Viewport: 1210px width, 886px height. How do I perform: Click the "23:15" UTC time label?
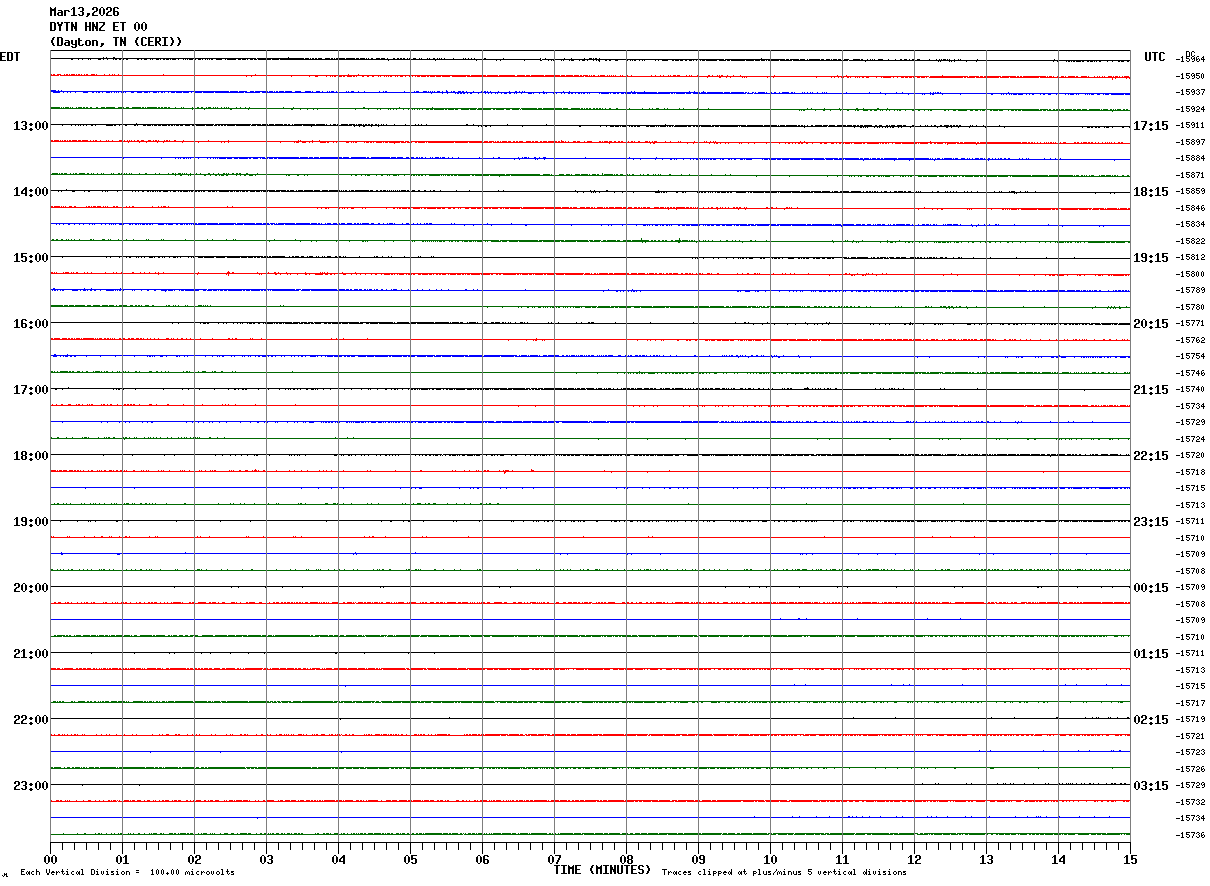coord(1150,522)
